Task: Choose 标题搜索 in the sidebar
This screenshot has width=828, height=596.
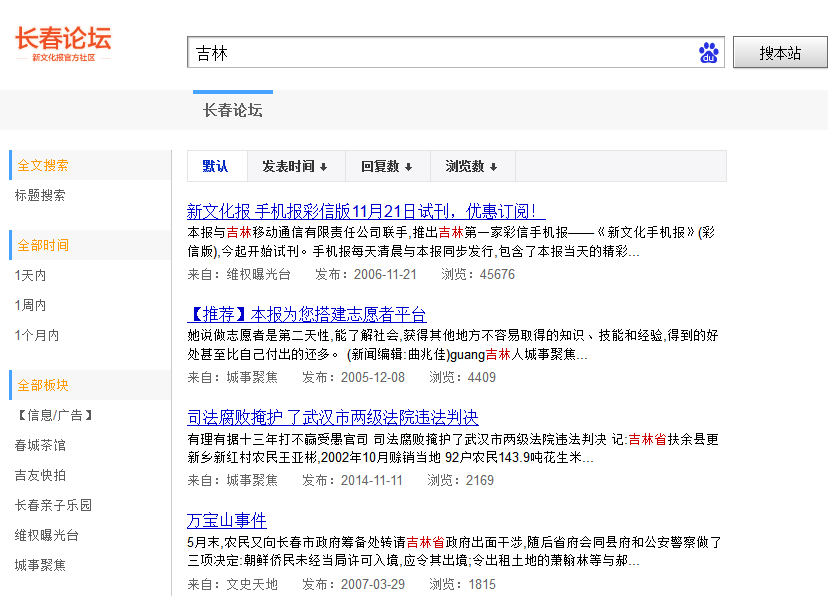Action: click(40, 195)
